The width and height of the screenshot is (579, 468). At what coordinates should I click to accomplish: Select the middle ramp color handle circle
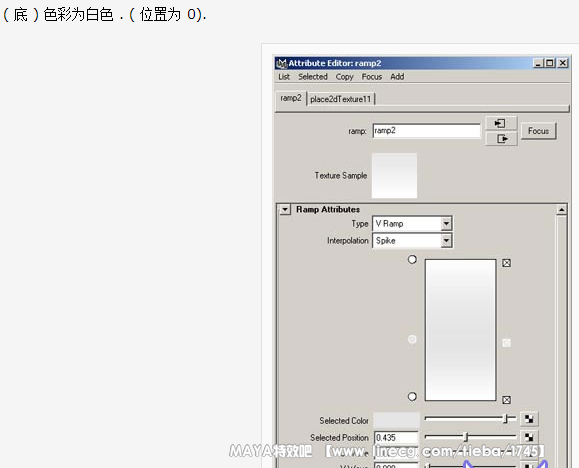(x=412, y=339)
